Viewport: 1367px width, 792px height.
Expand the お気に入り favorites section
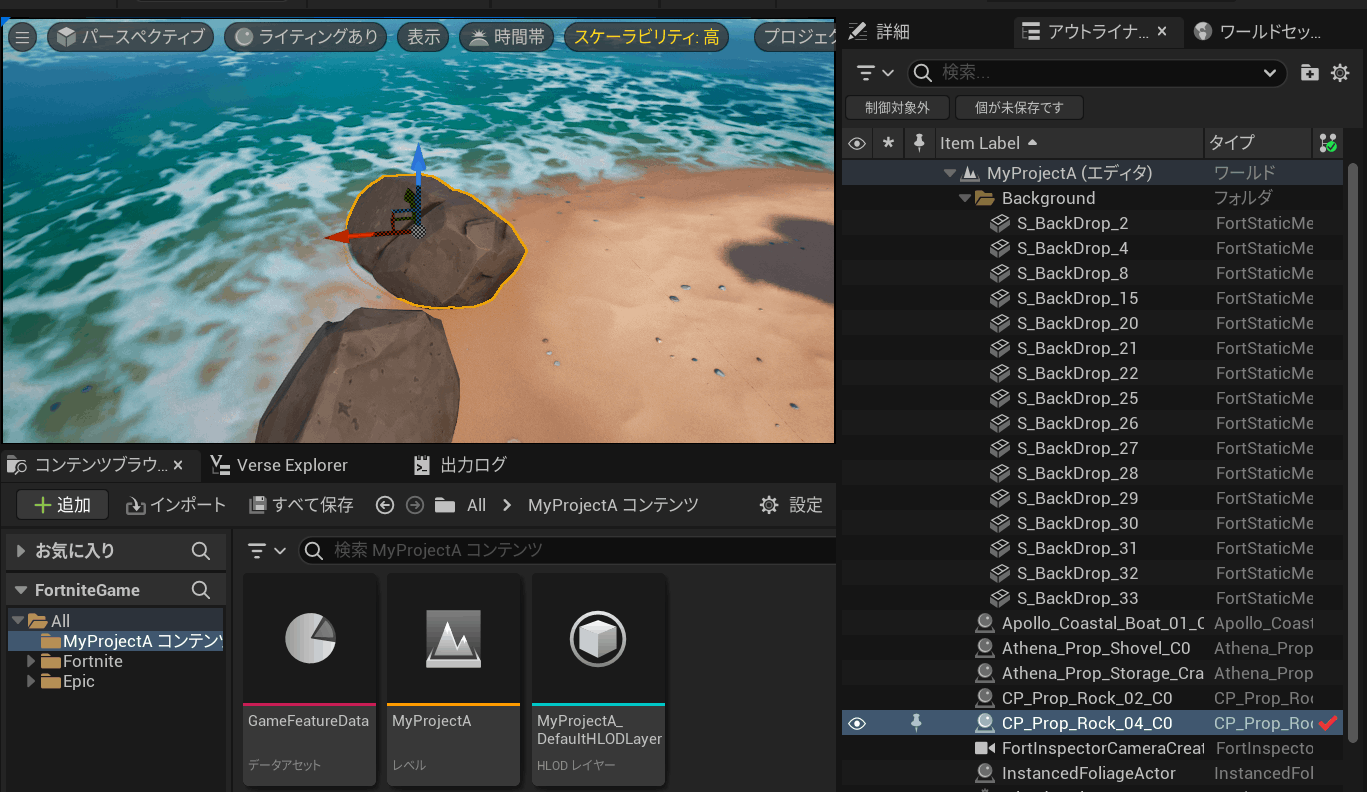(x=21, y=551)
